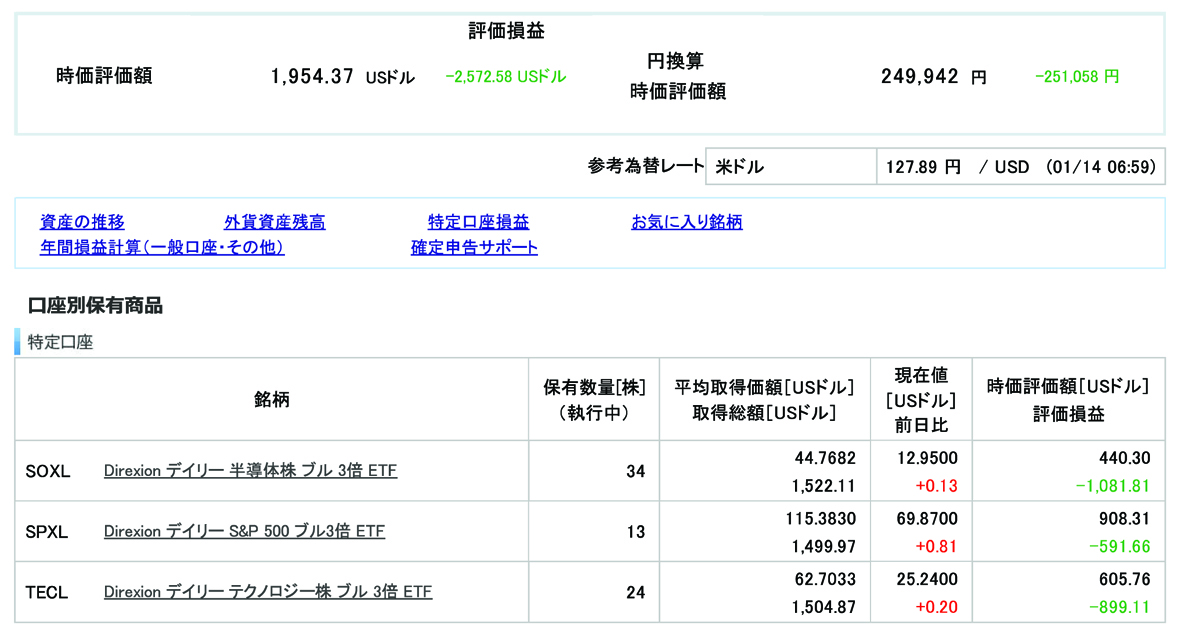
Task: Open Direxion デイリー 半導体株 ブル 3倍 ETF link
Action: point(250,471)
